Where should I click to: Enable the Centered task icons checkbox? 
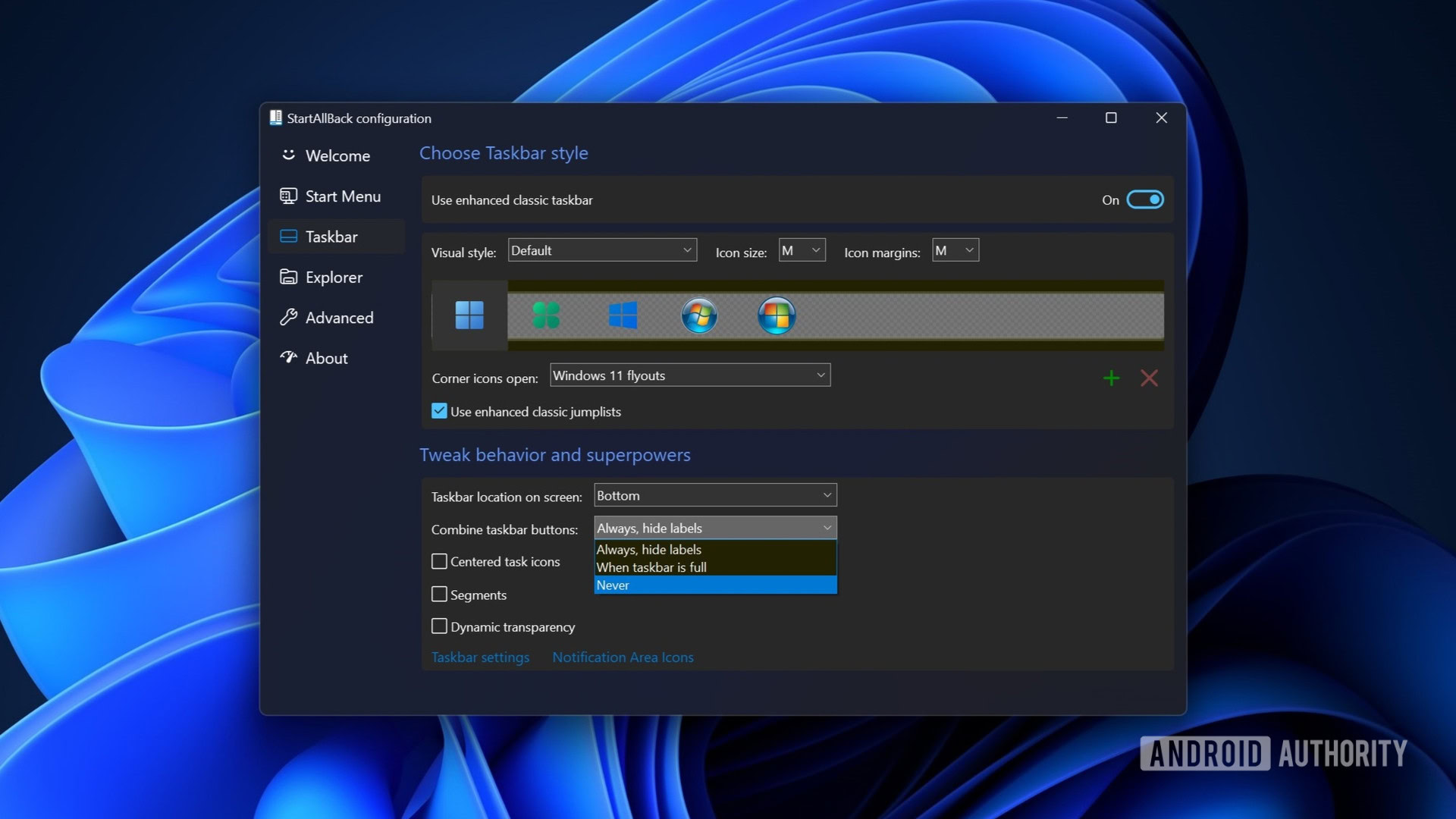click(438, 561)
